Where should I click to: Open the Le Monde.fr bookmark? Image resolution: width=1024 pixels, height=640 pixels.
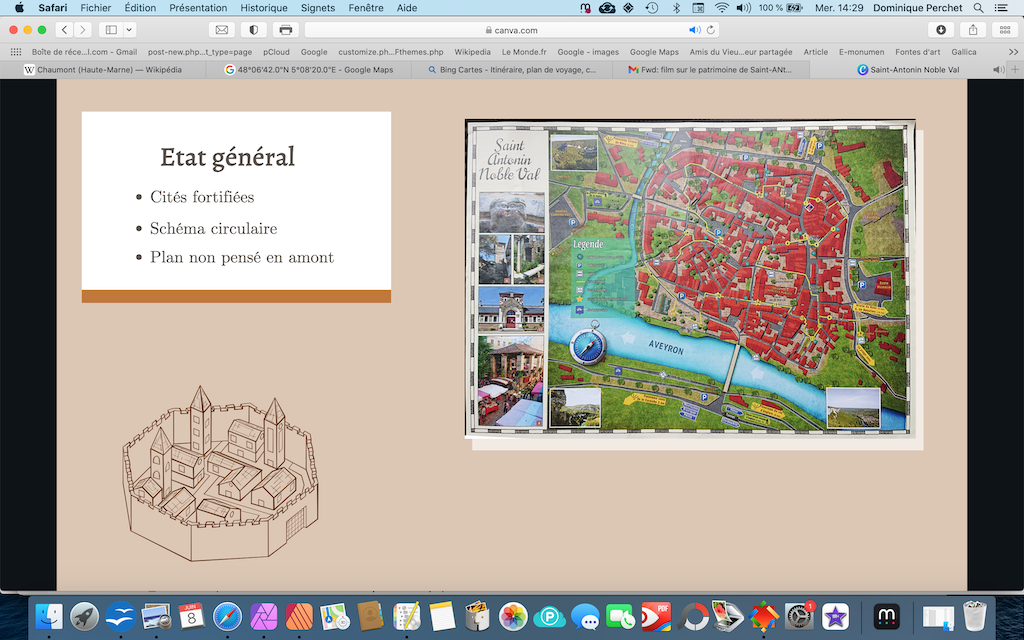pyautogui.click(x=524, y=52)
